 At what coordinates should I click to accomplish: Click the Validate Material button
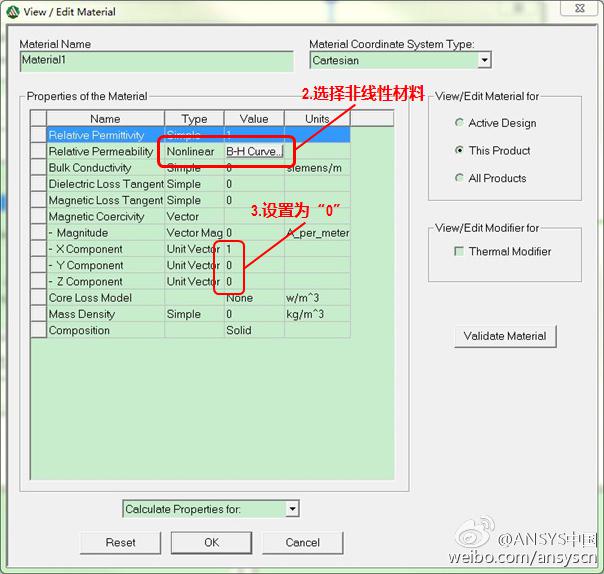[505, 336]
